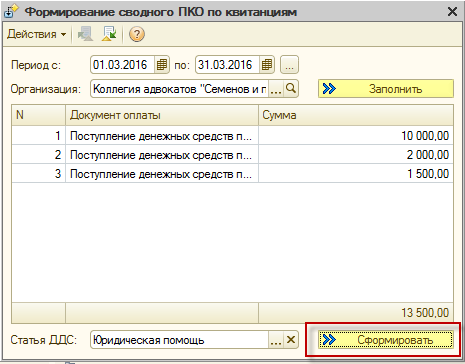The image size is (465, 364).
Task: Click the total 13 500,00 footer cell
Action: (x=356, y=313)
